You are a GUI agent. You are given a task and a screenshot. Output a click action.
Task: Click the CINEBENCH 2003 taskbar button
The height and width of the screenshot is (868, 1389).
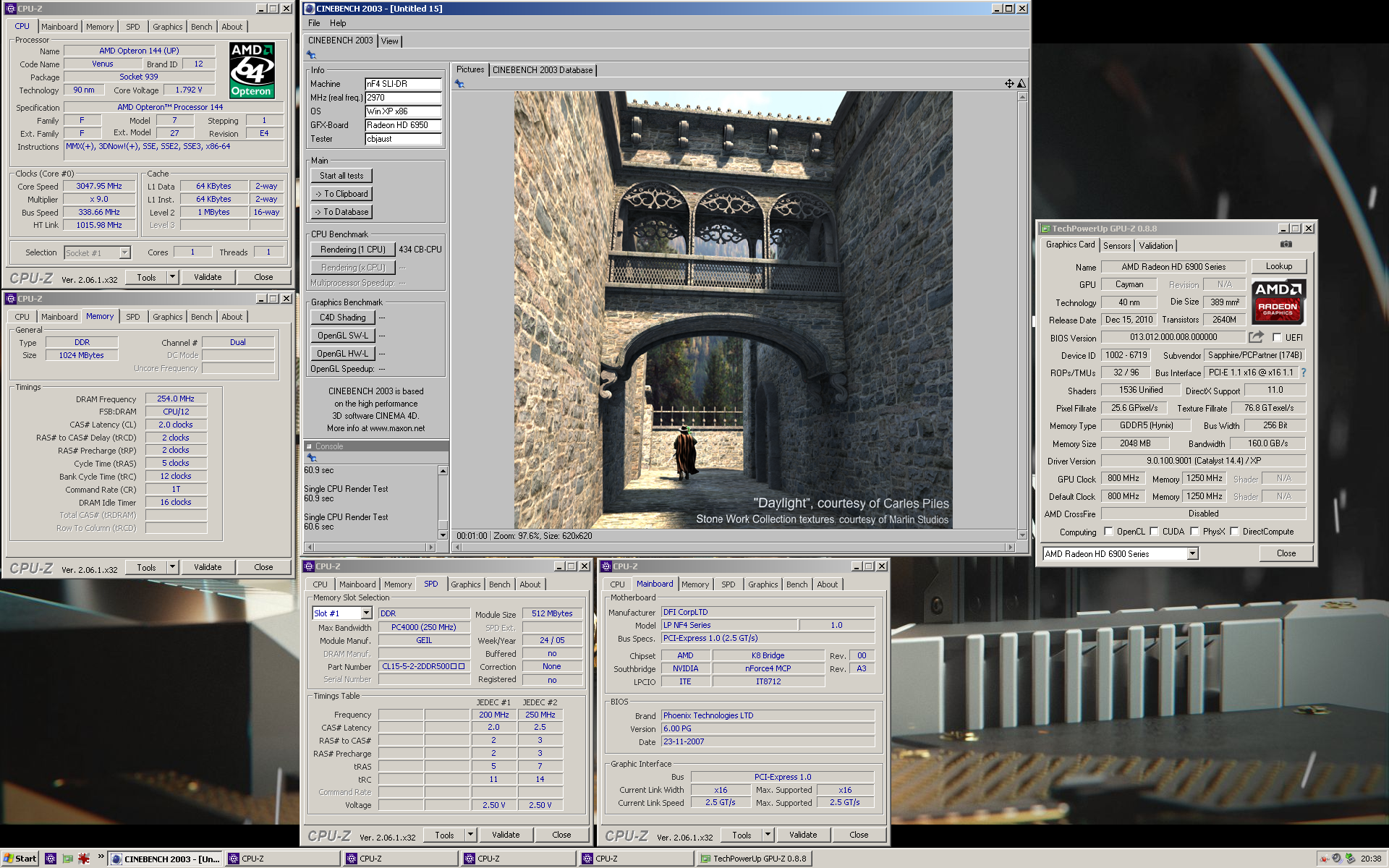[166, 859]
